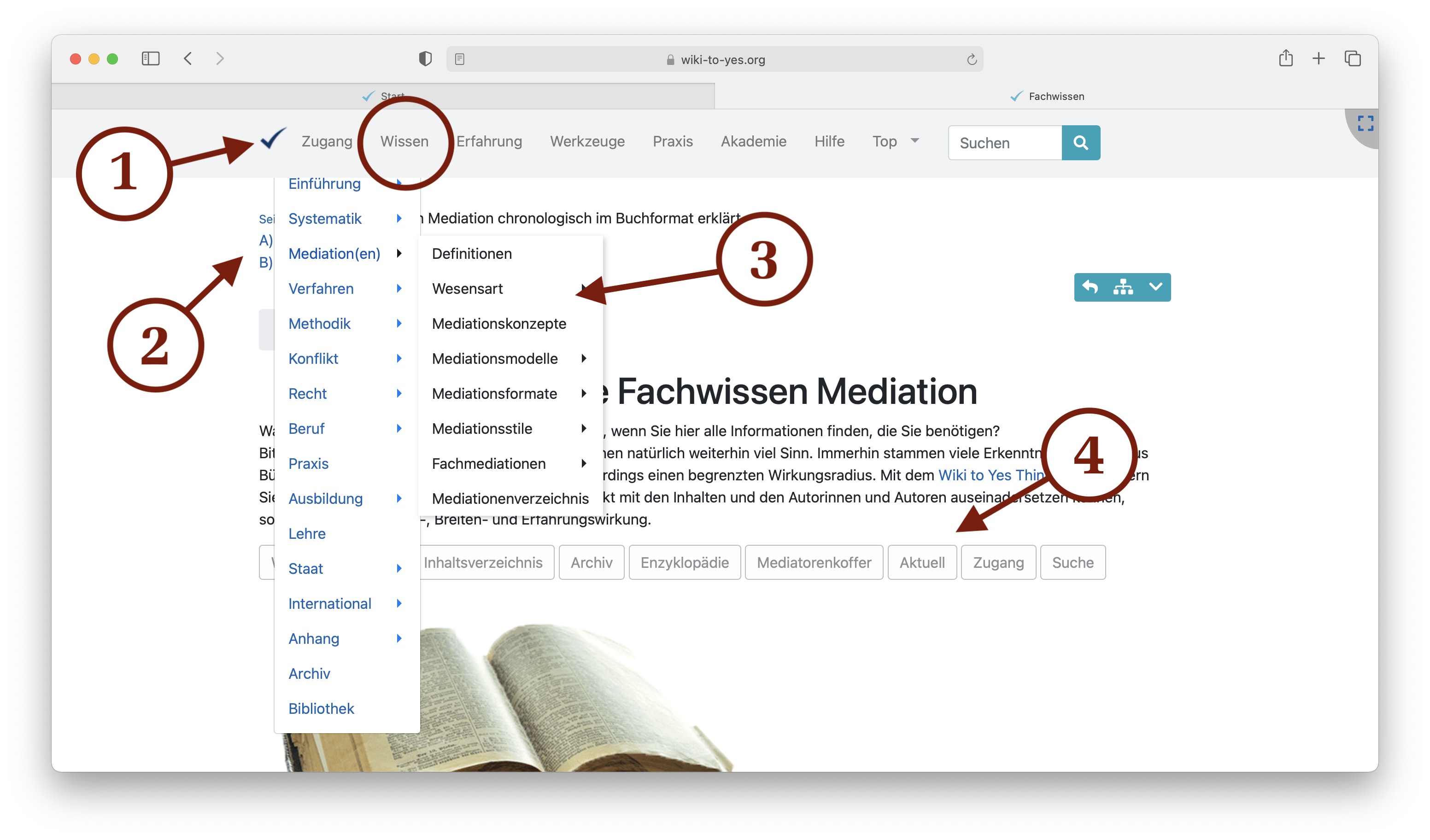Open the Wissen menu

[404, 141]
